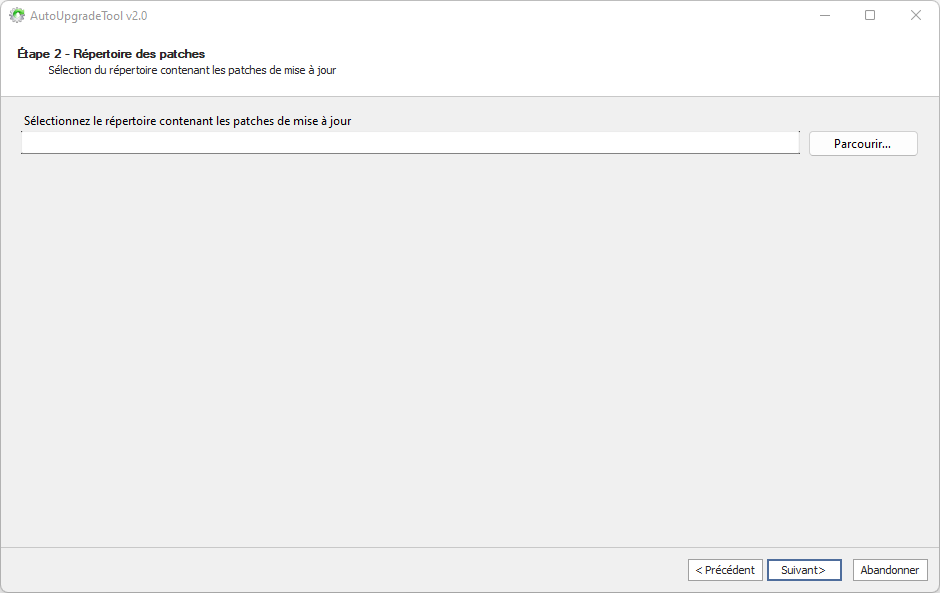Click the Sélectionnez le répertoire field label
Viewport: 940px width, 593px height.
[187, 121]
